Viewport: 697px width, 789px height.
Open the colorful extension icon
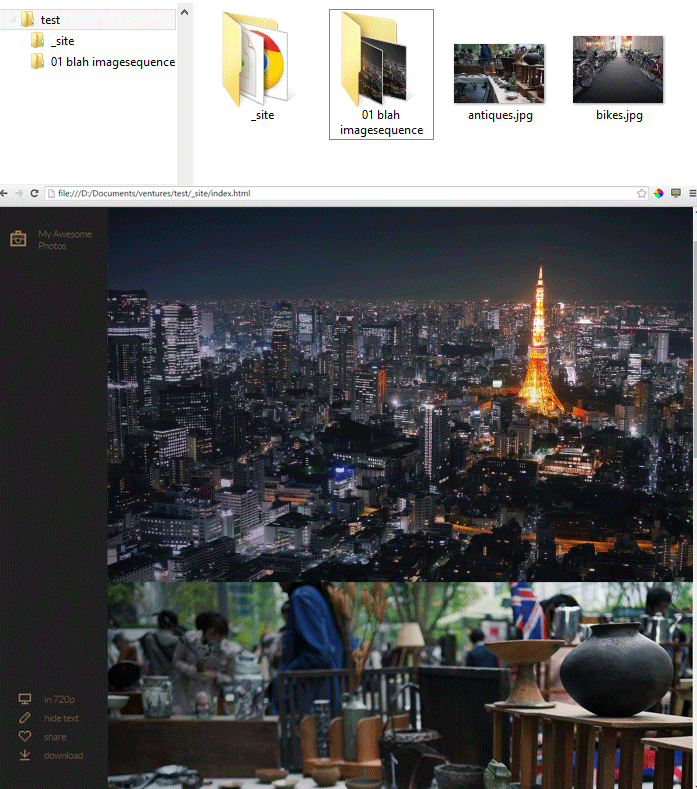click(x=659, y=193)
